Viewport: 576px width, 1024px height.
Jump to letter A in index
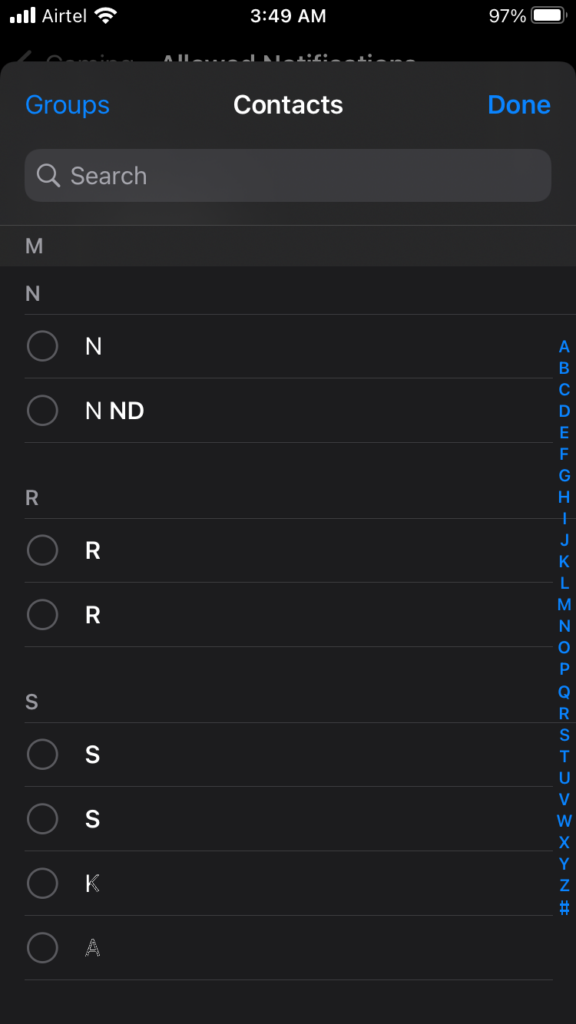point(564,347)
